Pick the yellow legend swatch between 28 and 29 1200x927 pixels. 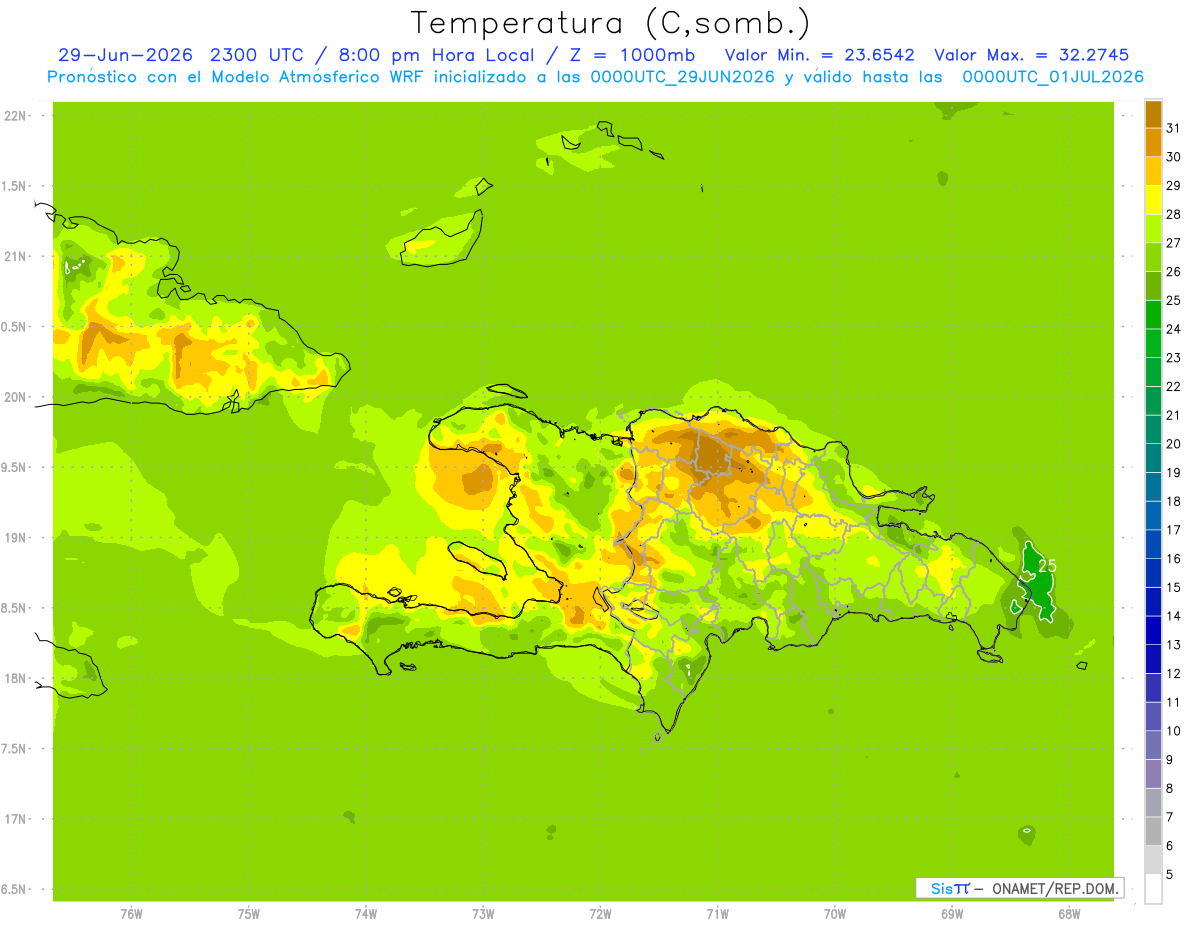(x=1153, y=199)
